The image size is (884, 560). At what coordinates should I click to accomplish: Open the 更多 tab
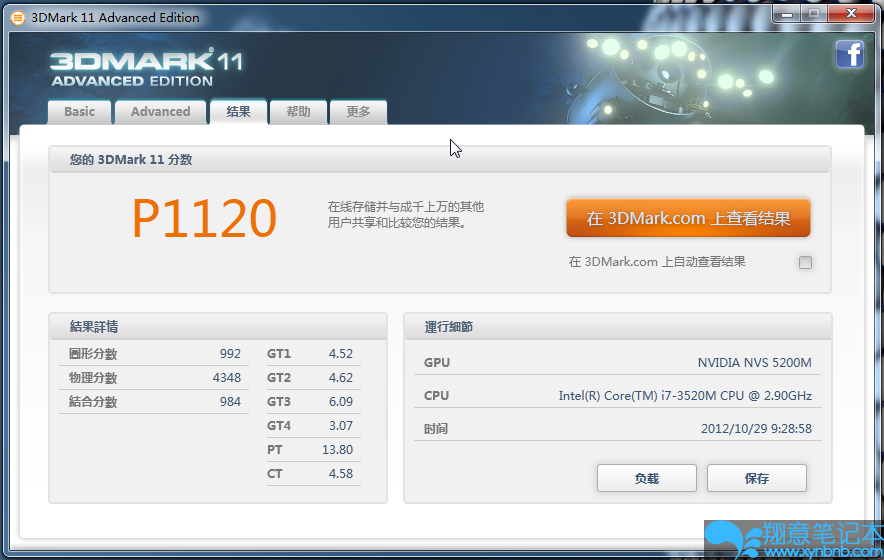pyautogui.click(x=358, y=112)
